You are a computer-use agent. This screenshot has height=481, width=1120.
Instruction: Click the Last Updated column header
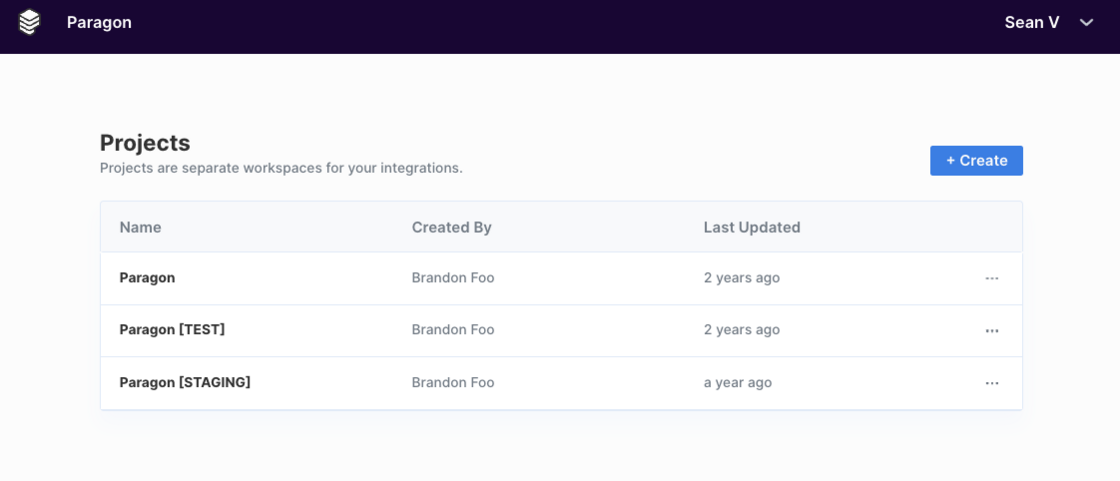pyautogui.click(x=752, y=227)
